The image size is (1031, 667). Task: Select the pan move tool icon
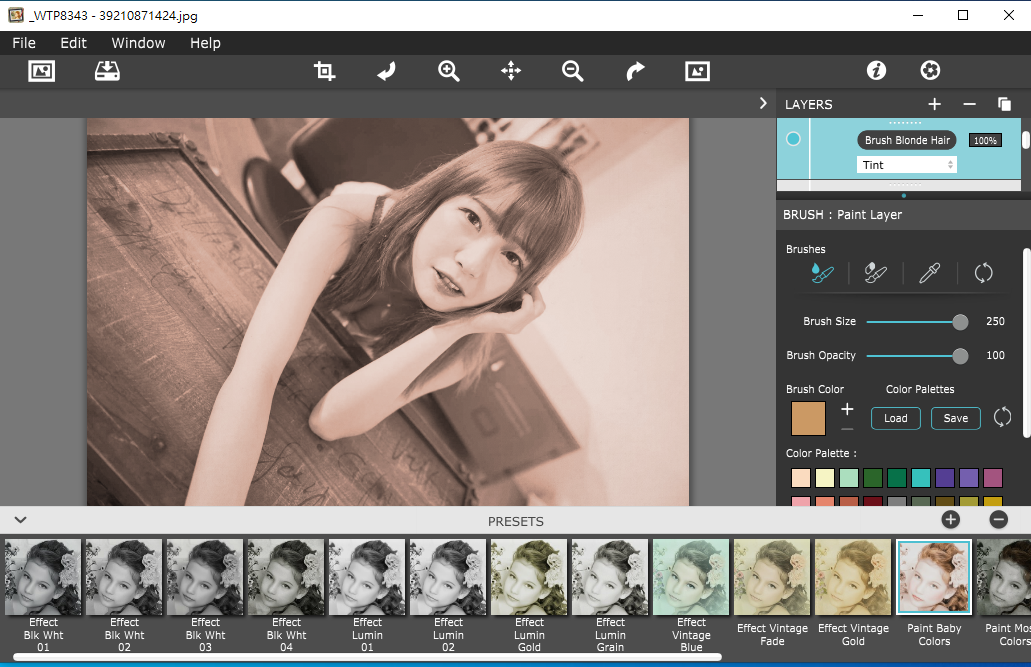tap(511, 71)
